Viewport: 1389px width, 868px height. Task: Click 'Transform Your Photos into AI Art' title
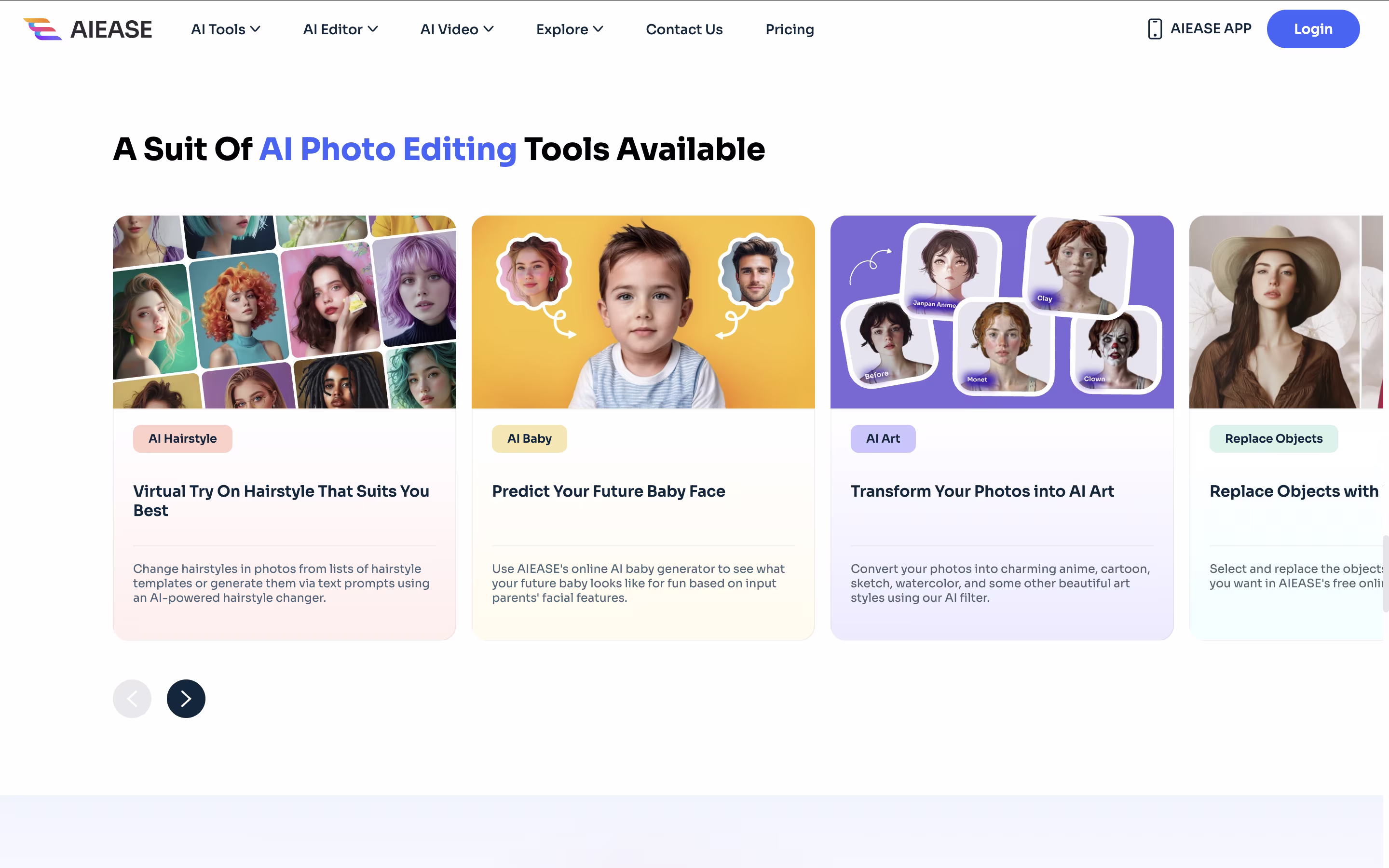pos(982,491)
